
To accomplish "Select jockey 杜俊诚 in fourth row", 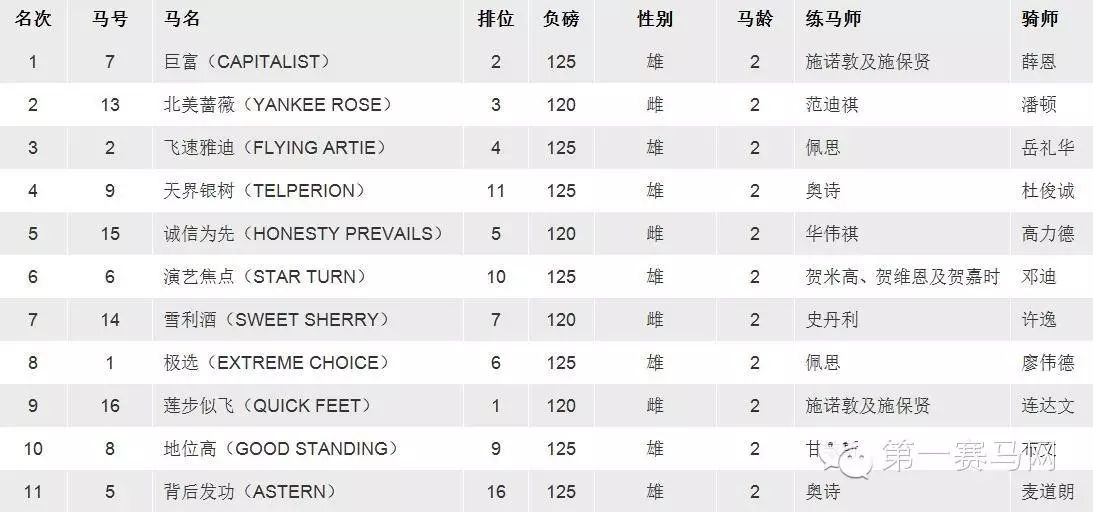I will pyautogui.click(x=1048, y=191).
